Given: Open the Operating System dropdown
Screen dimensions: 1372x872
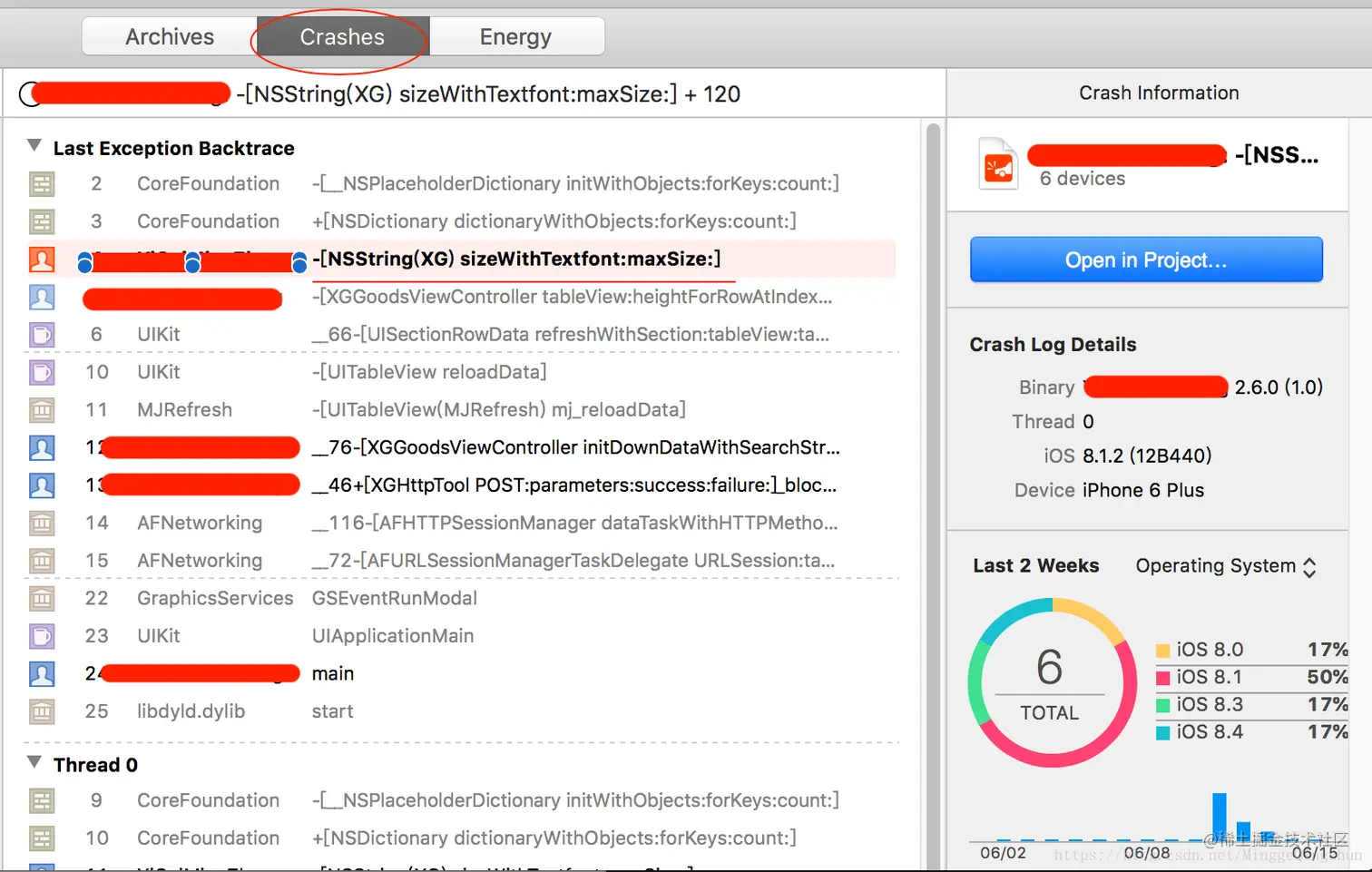Looking at the screenshot, I should [x=1225, y=566].
